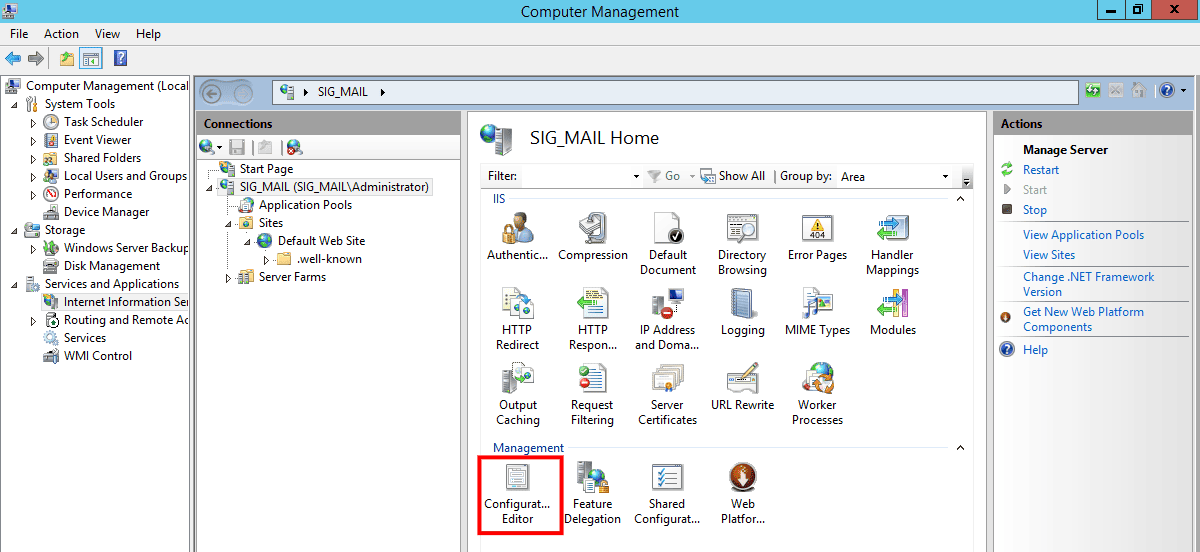Open the URL Rewrite feature
The height and width of the screenshot is (552, 1200).
pyautogui.click(x=742, y=387)
